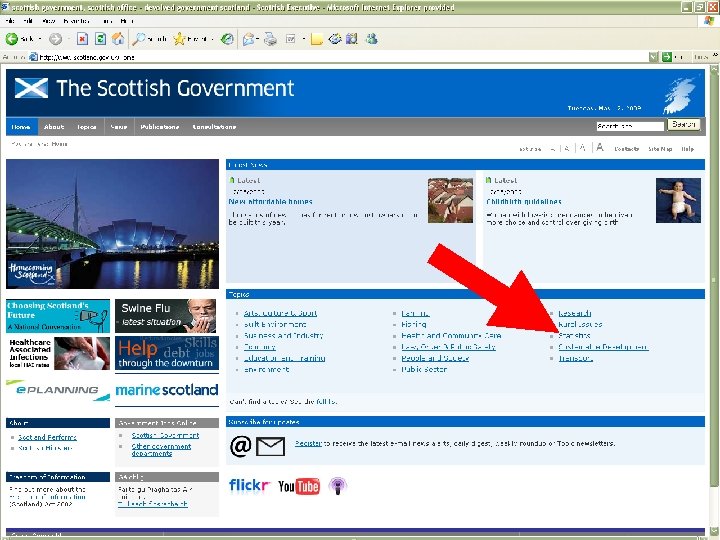This screenshot has width=720, height=540.
Task: Click the envelope subscribe icon
Action: point(270,446)
